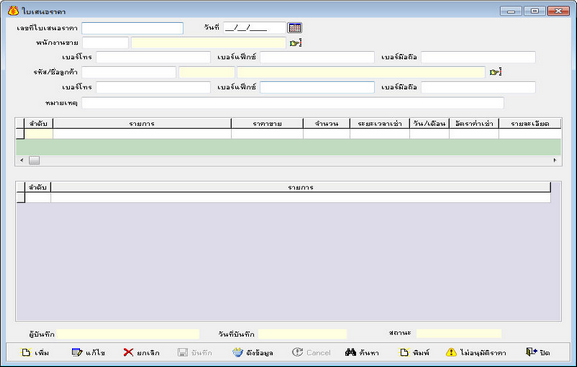This screenshot has height=367, width=577.
Task: Click the วันที่บันทึก (record date) field
Action: pos(302,334)
